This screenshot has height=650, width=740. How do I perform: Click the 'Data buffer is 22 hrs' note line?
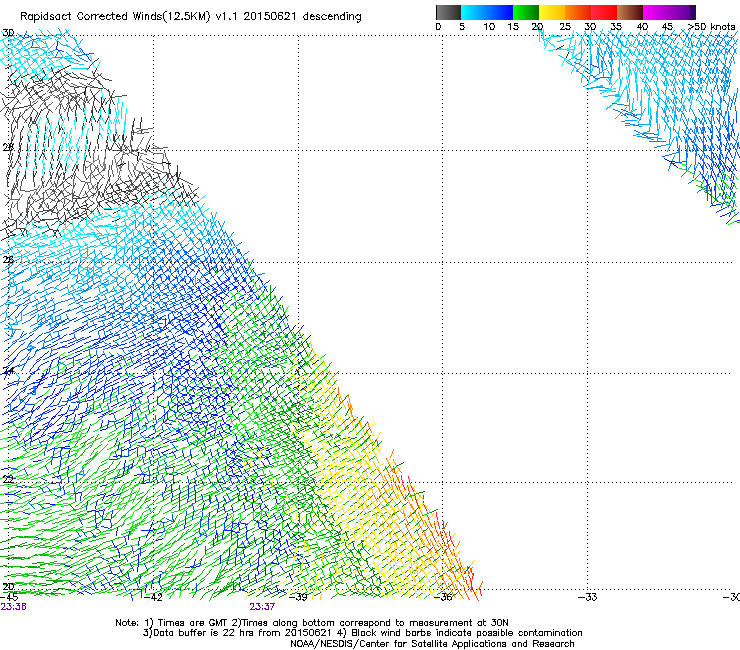pyautogui.click(x=362, y=633)
